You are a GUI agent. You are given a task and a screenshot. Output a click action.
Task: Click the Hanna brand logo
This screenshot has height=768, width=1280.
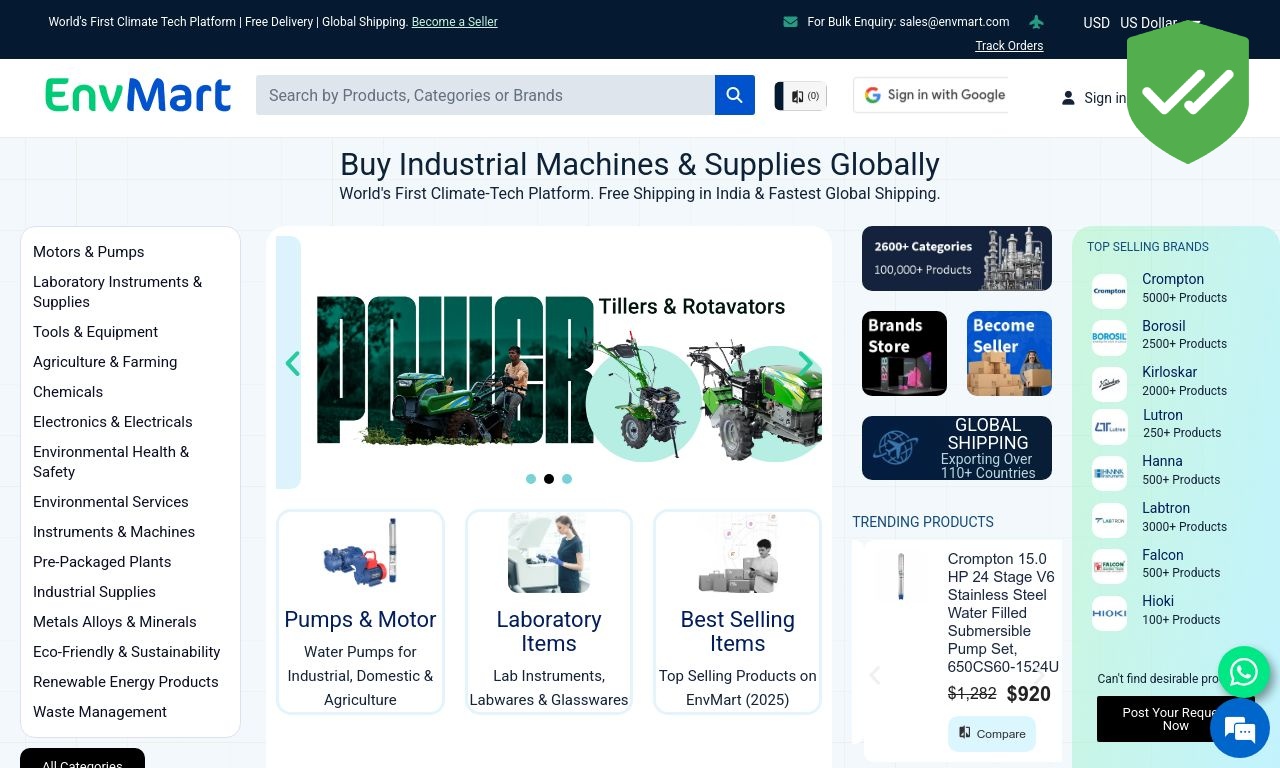pos(1109,473)
